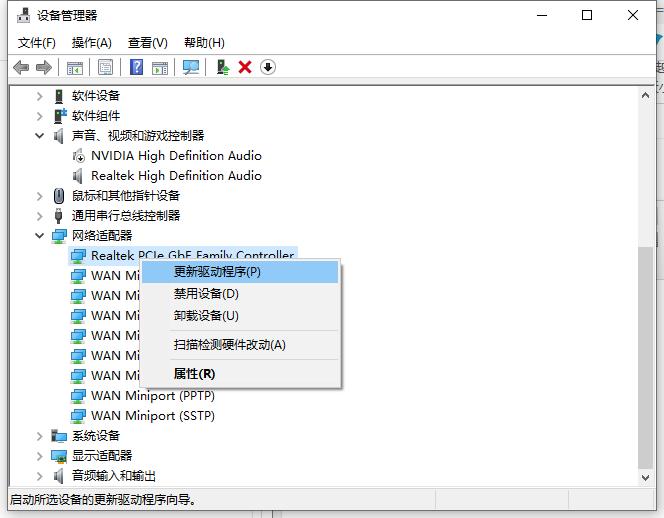Choose 卸载设备(U) from context menu
Viewport: 664px width, 518px height.
pyautogui.click(x=240, y=316)
